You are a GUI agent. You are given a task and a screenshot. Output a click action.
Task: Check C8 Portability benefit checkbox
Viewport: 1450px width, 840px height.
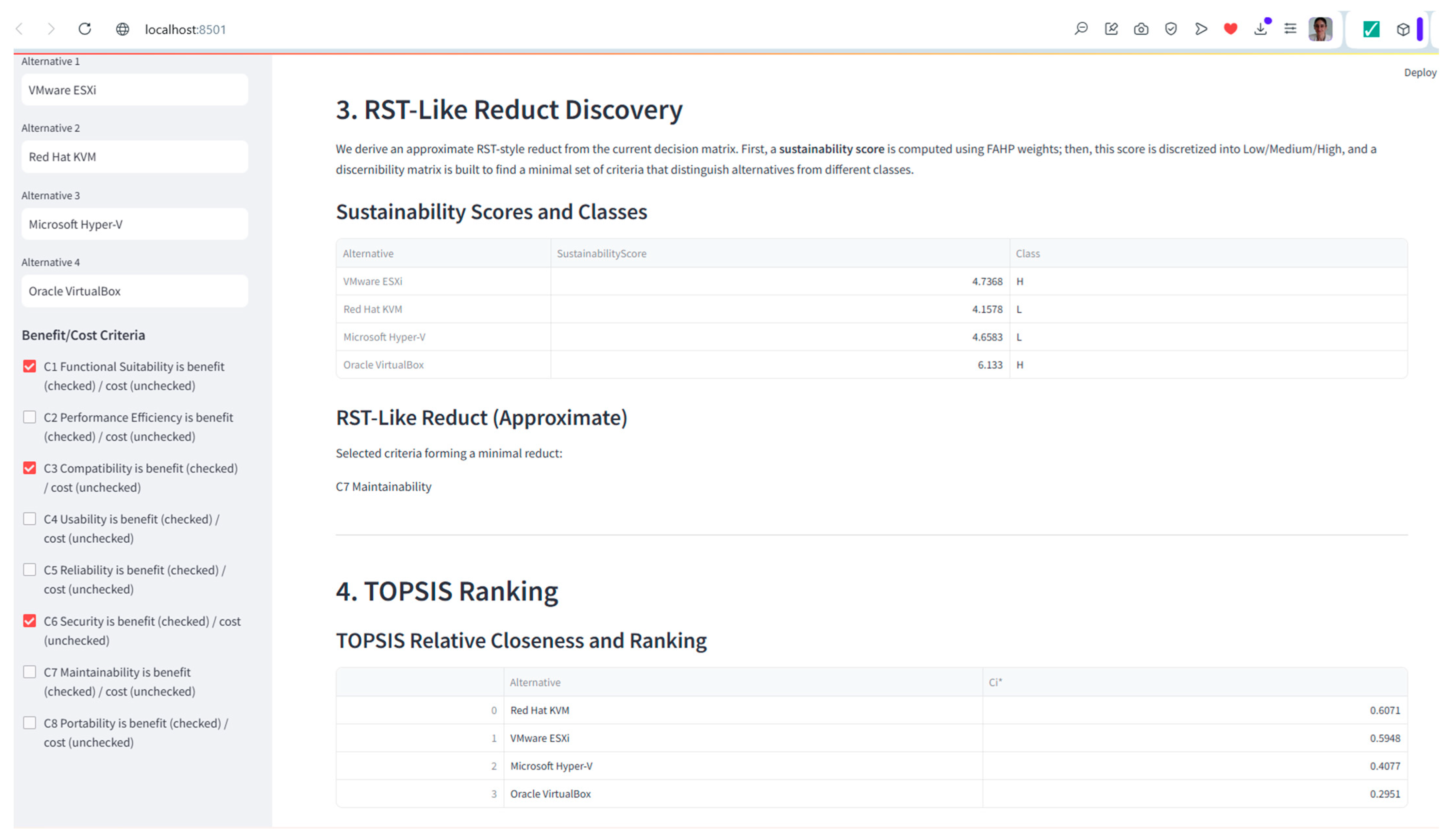click(x=29, y=723)
